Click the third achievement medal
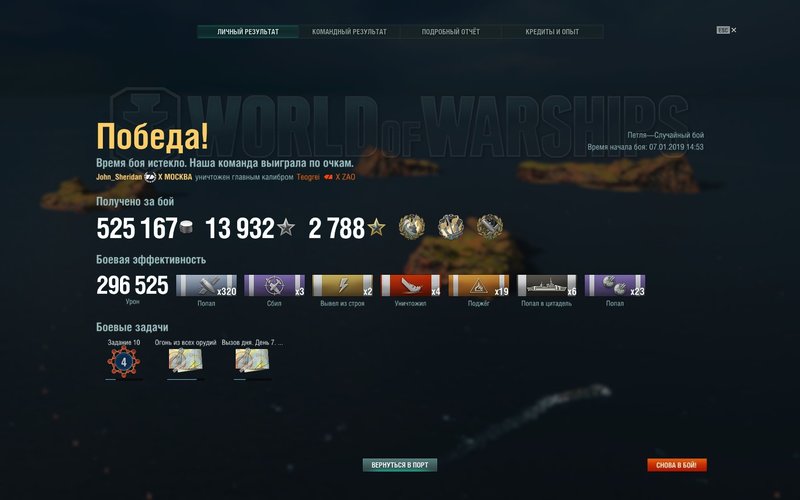 point(490,227)
